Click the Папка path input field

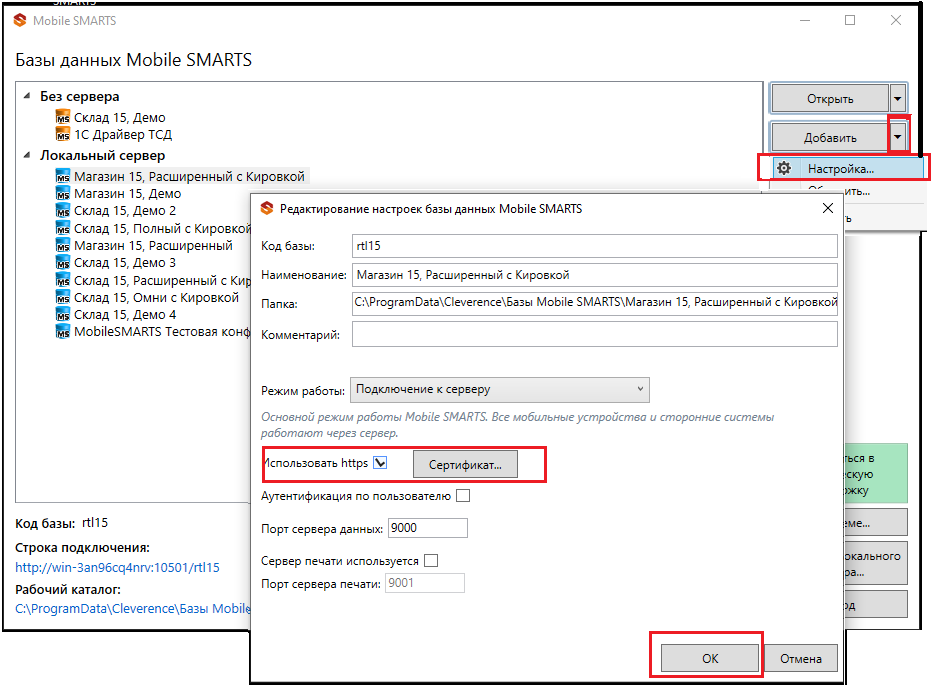click(595, 303)
